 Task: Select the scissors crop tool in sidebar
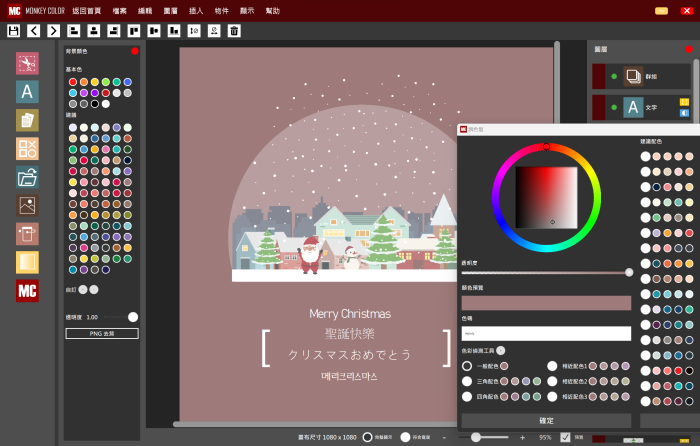point(27,63)
